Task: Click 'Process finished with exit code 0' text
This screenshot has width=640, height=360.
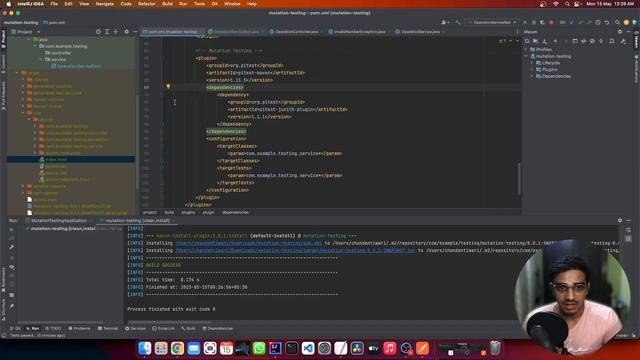Action: (171, 309)
